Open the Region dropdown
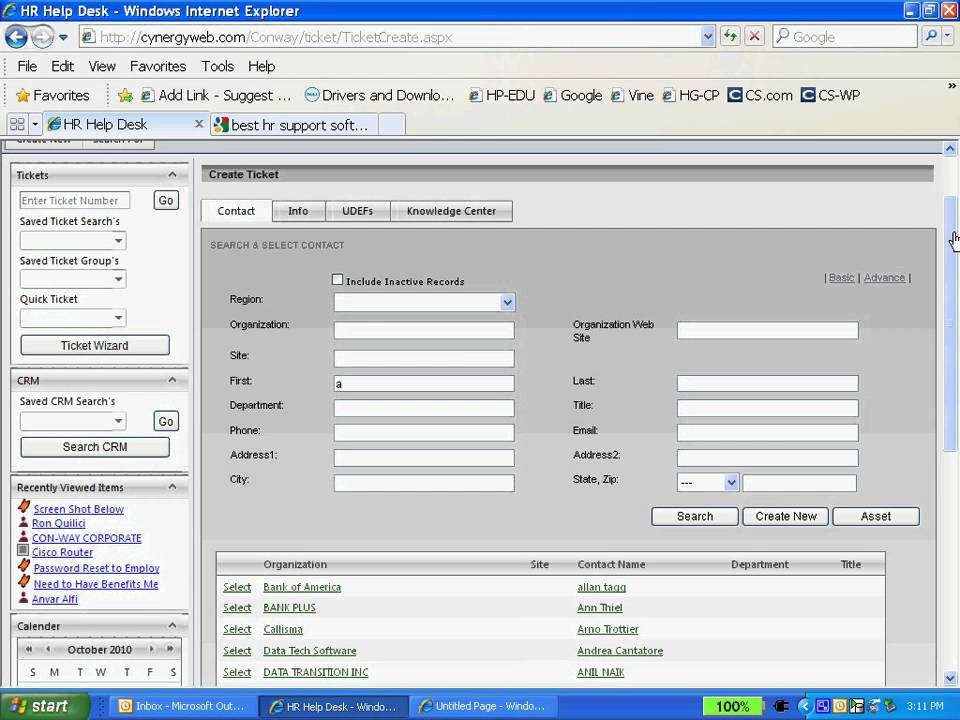 507,302
